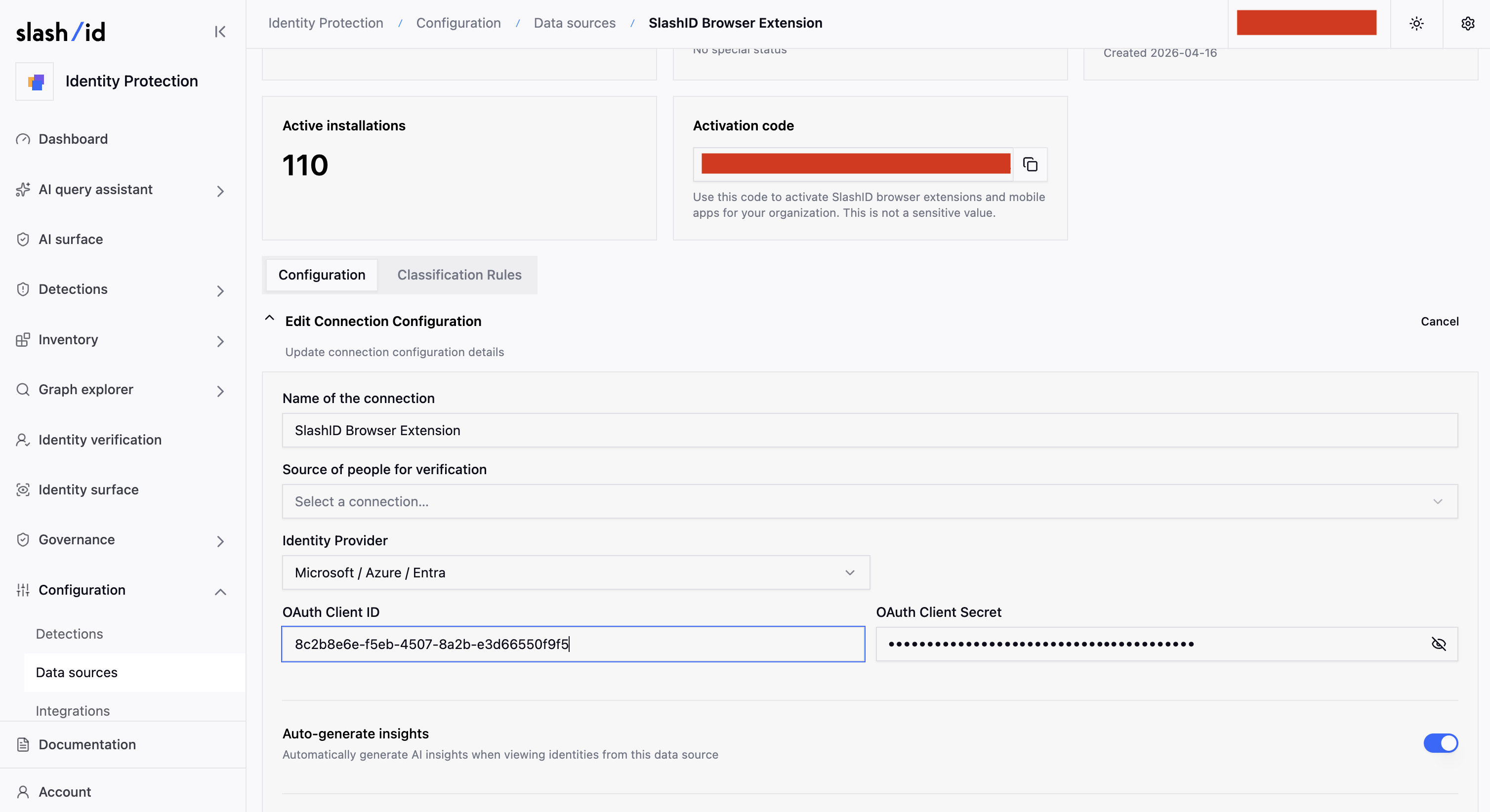This screenshot has width=1490, height=812.
Task: Expand the Graph explorer chevron
Action: (220, 391)
